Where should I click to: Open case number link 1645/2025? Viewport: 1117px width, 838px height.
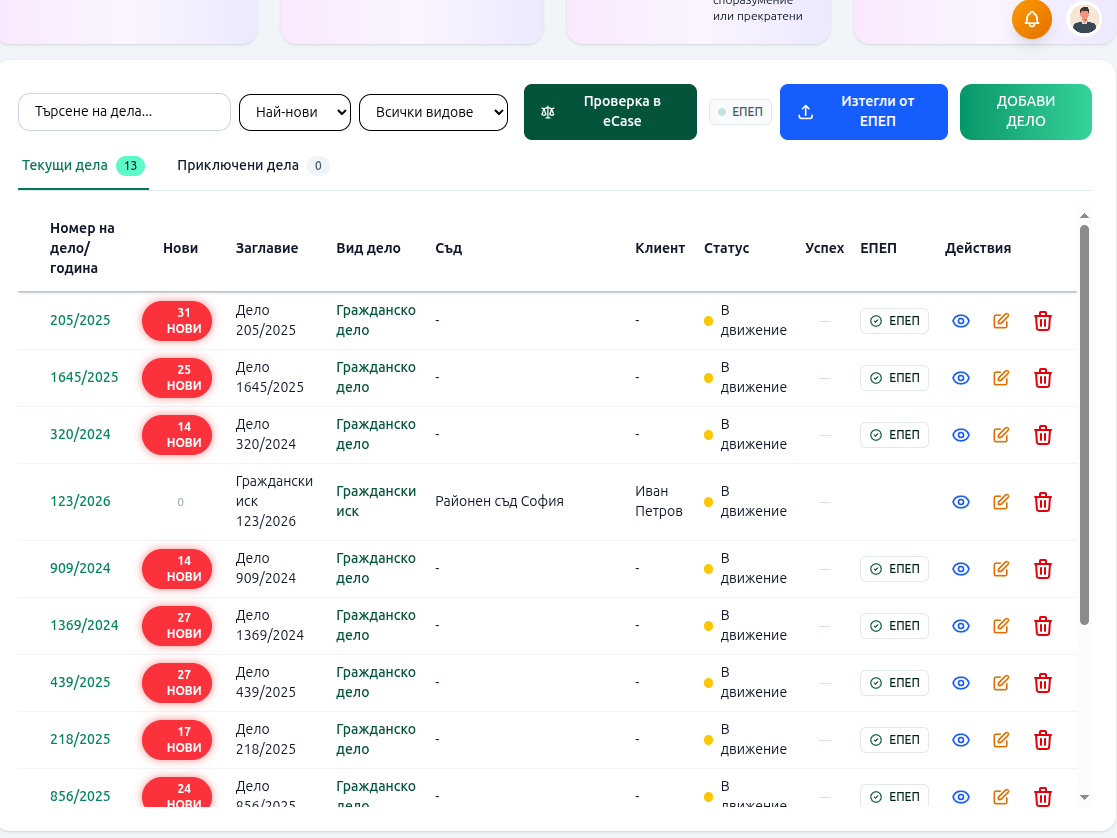pyautogui.click(x=84, y=378)
